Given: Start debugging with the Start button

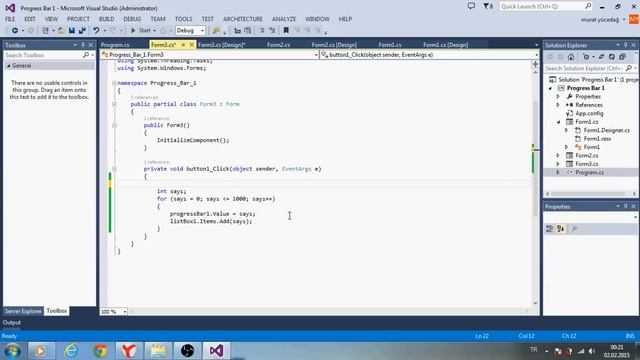Looking at the screenshot, I should [x=141, y=31].
